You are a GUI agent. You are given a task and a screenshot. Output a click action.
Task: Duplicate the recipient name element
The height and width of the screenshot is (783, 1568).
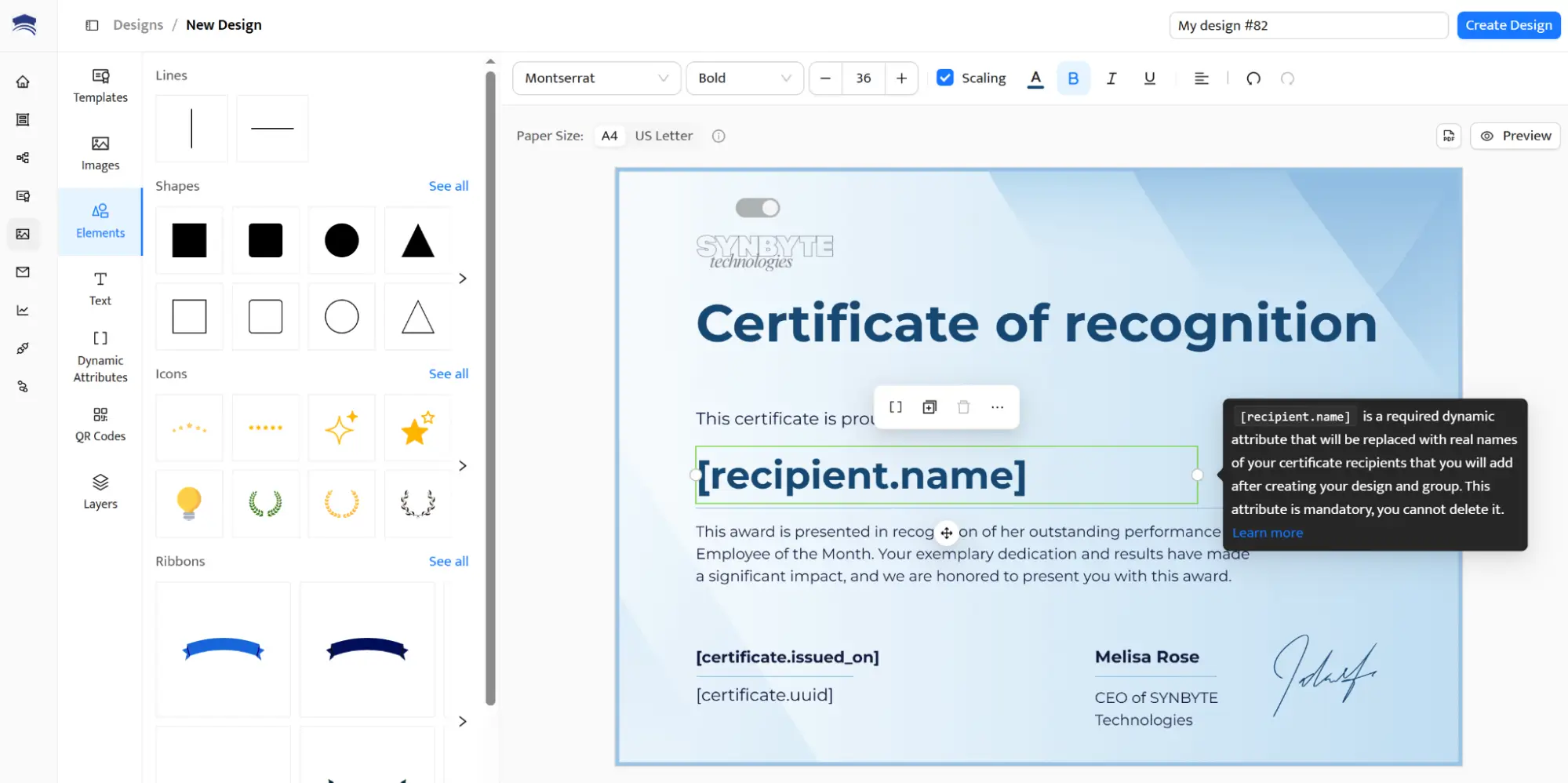(x=930, y=406)
